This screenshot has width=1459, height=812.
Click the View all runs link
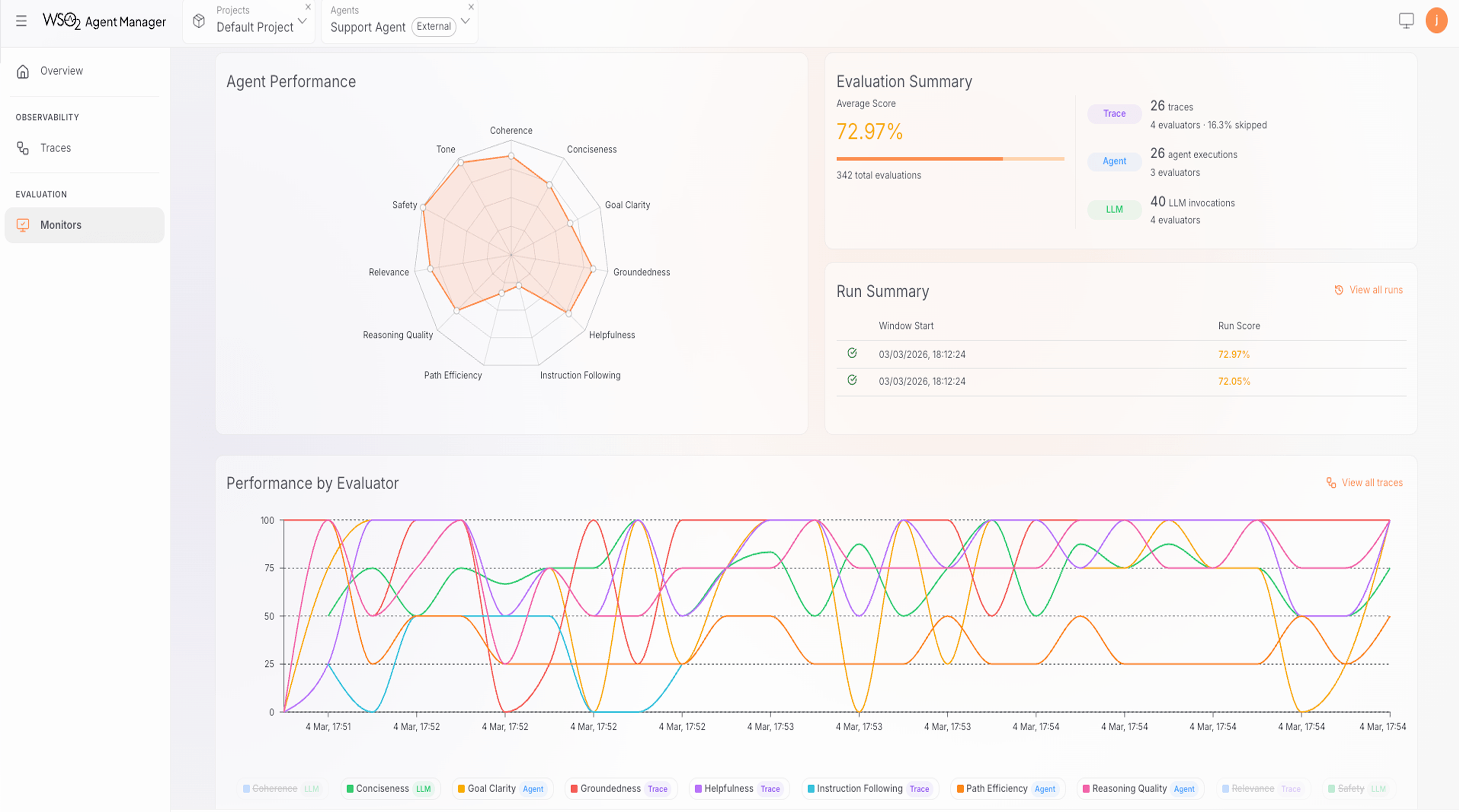[x=1375, y=290]
